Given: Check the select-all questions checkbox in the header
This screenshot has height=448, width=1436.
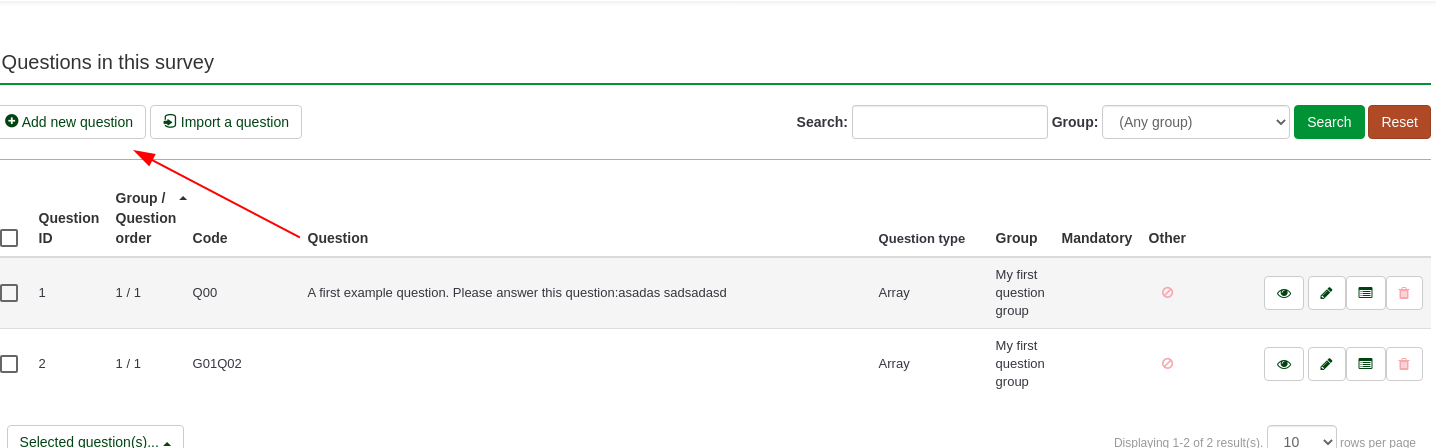Looking at the screenshot, I should (9, 238).
